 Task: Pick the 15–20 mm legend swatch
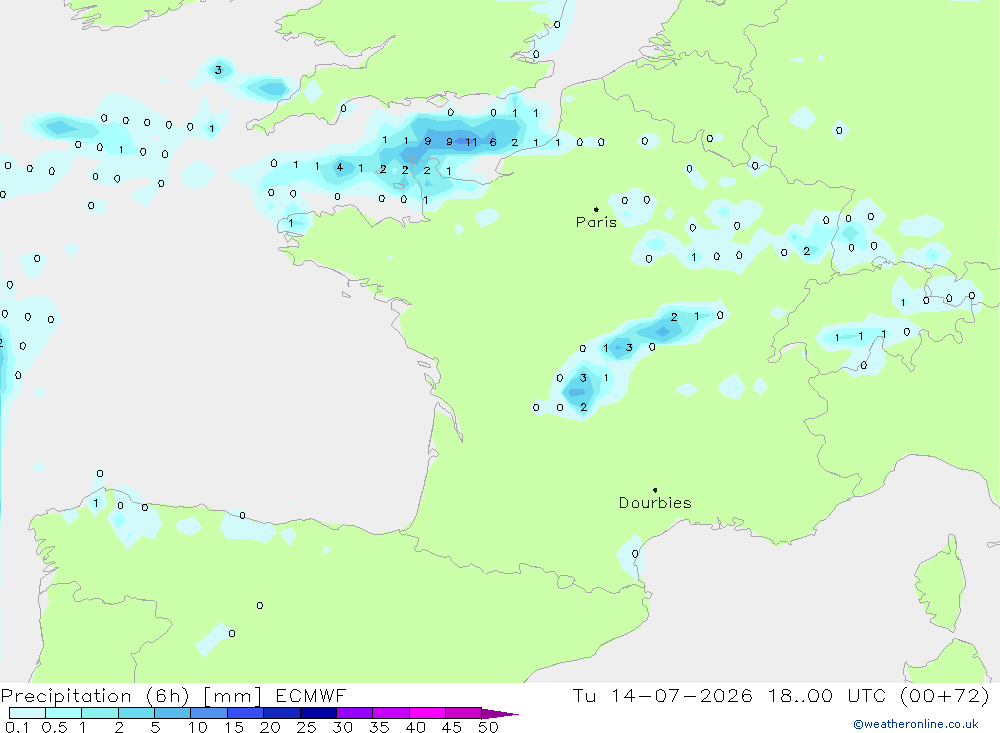click(x=246, y=713)
